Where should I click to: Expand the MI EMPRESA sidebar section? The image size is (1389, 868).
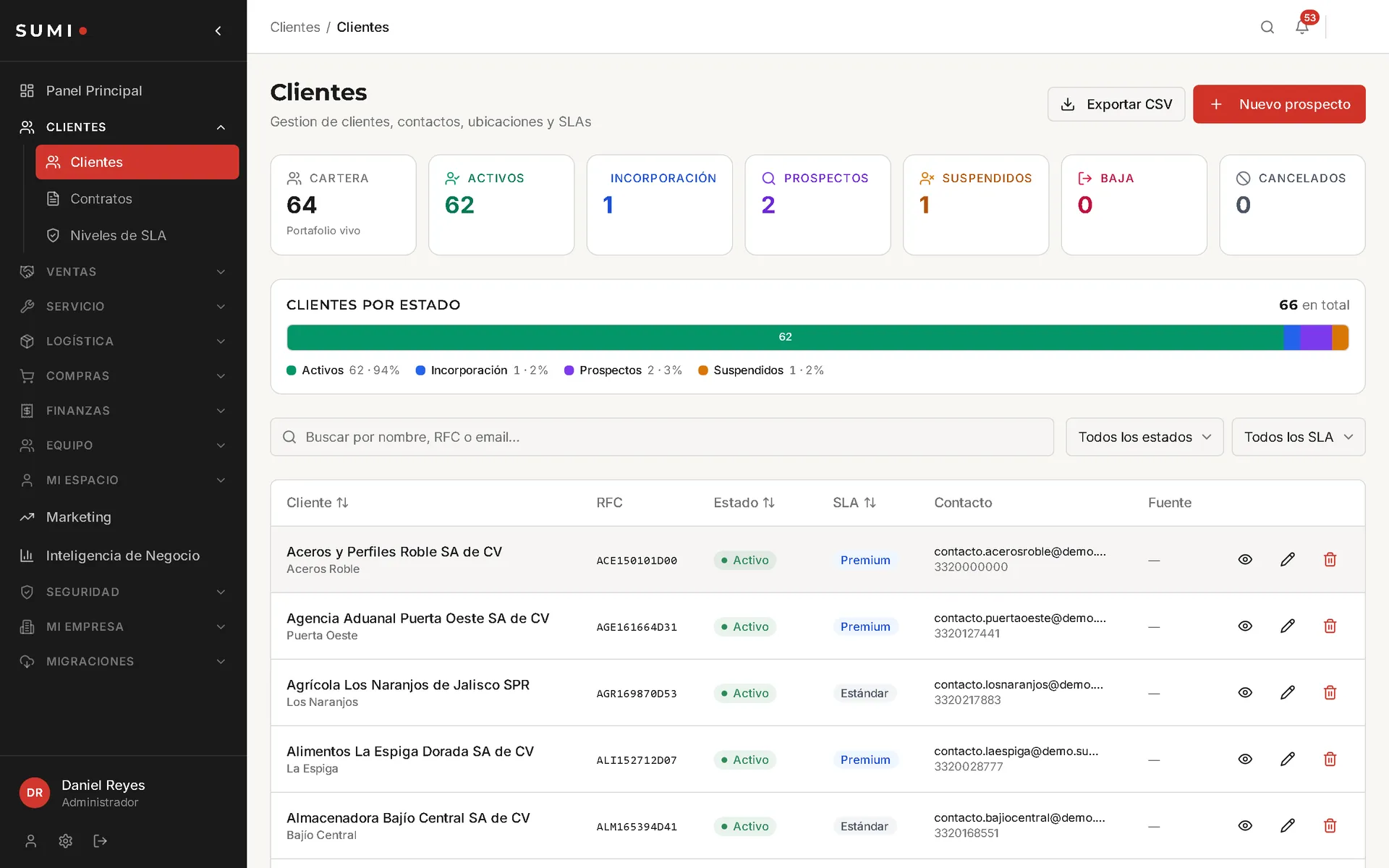[x=123, y=626]
